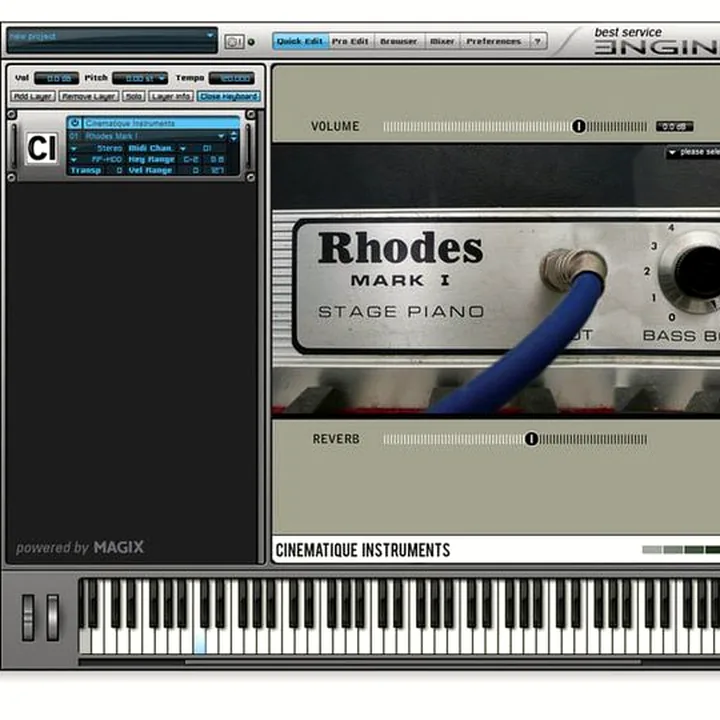The image size is (720, 720).
Task: Click the Key Range low note value
Action: (x=191, y=159)
